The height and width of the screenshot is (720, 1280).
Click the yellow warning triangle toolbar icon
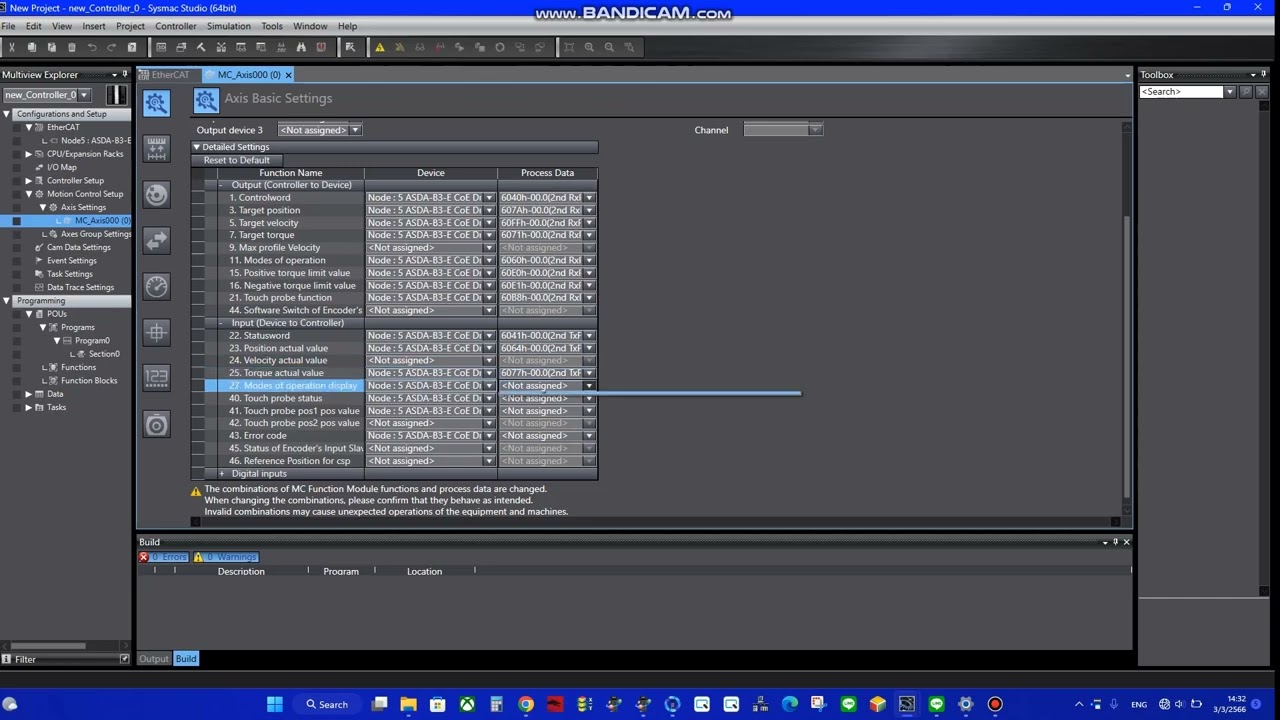[x=379, y=47]
